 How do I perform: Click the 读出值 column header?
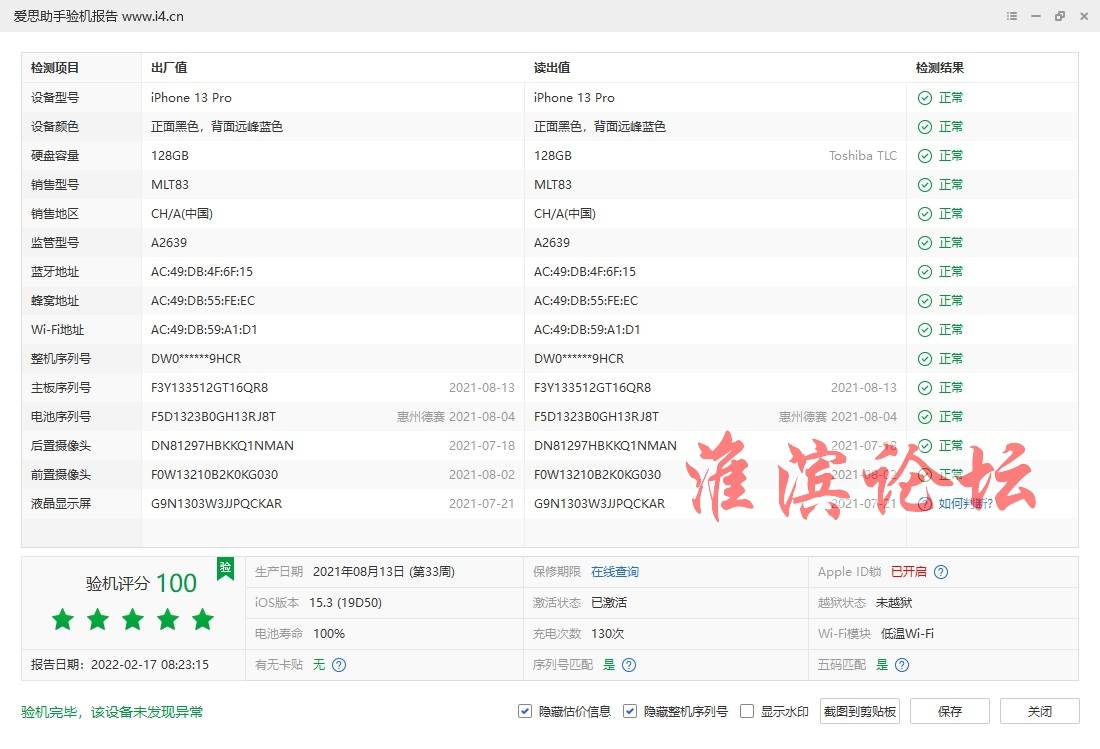point(552,67)
